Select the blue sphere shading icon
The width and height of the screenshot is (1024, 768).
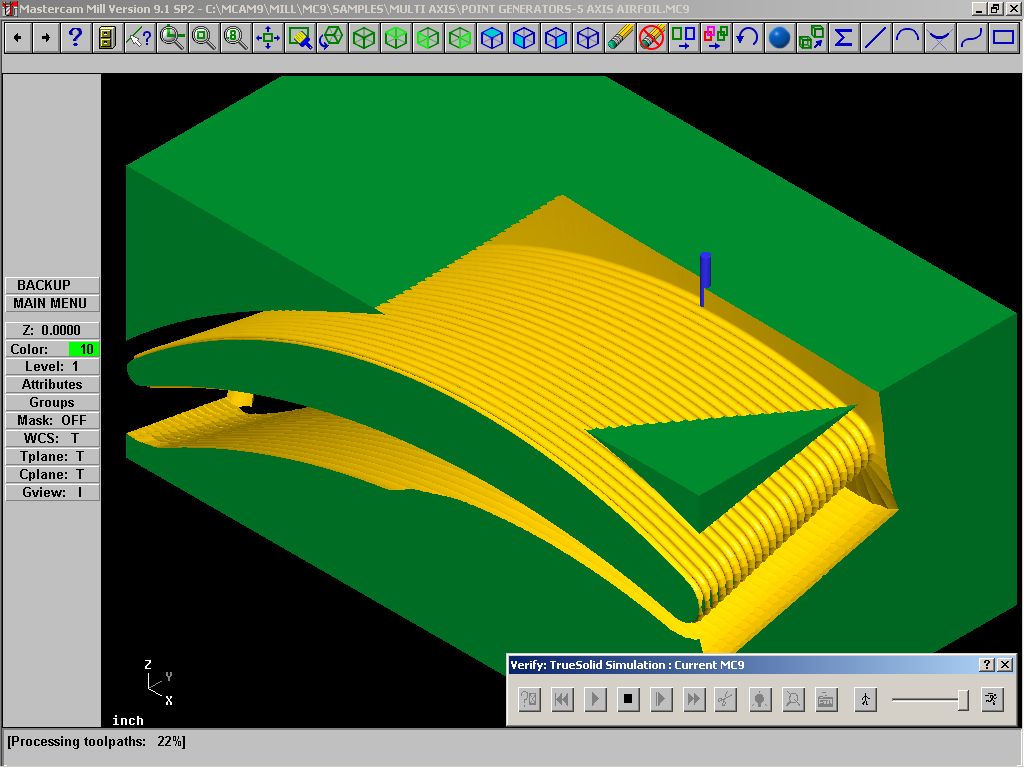[779, 38]
